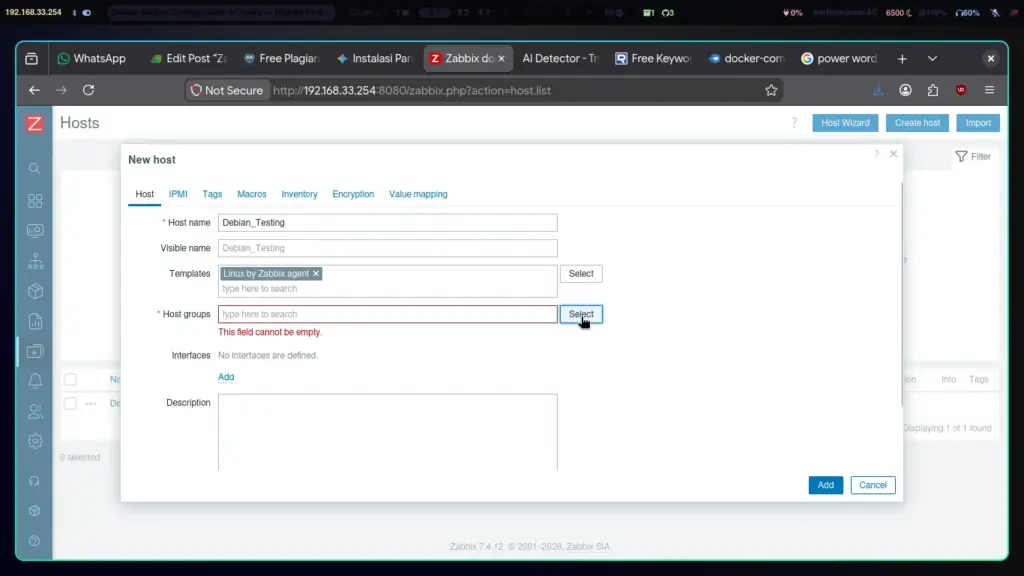Screen dimensions: 1024x576
Task: Expand the browser tab list chevron
Action: (x=933, y=59)
